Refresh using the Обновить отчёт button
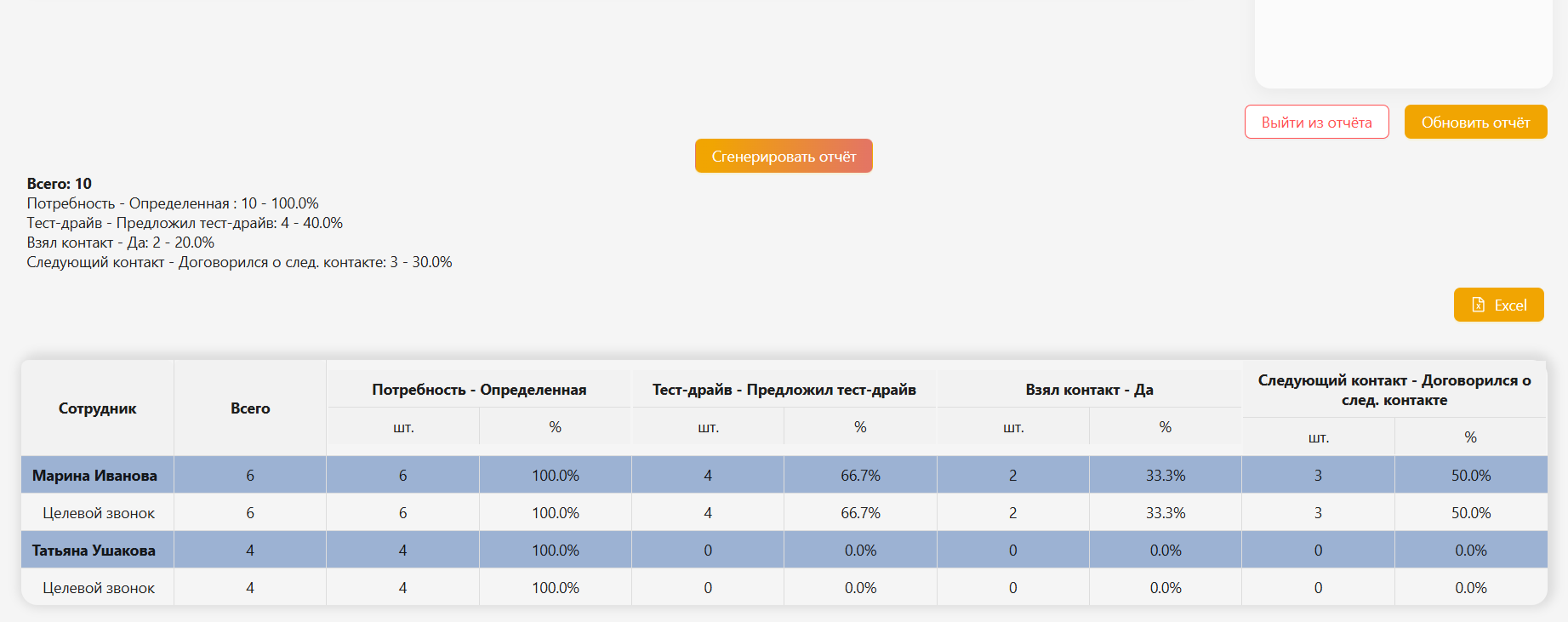1568x622 pixels. (x=1475, y=123)
